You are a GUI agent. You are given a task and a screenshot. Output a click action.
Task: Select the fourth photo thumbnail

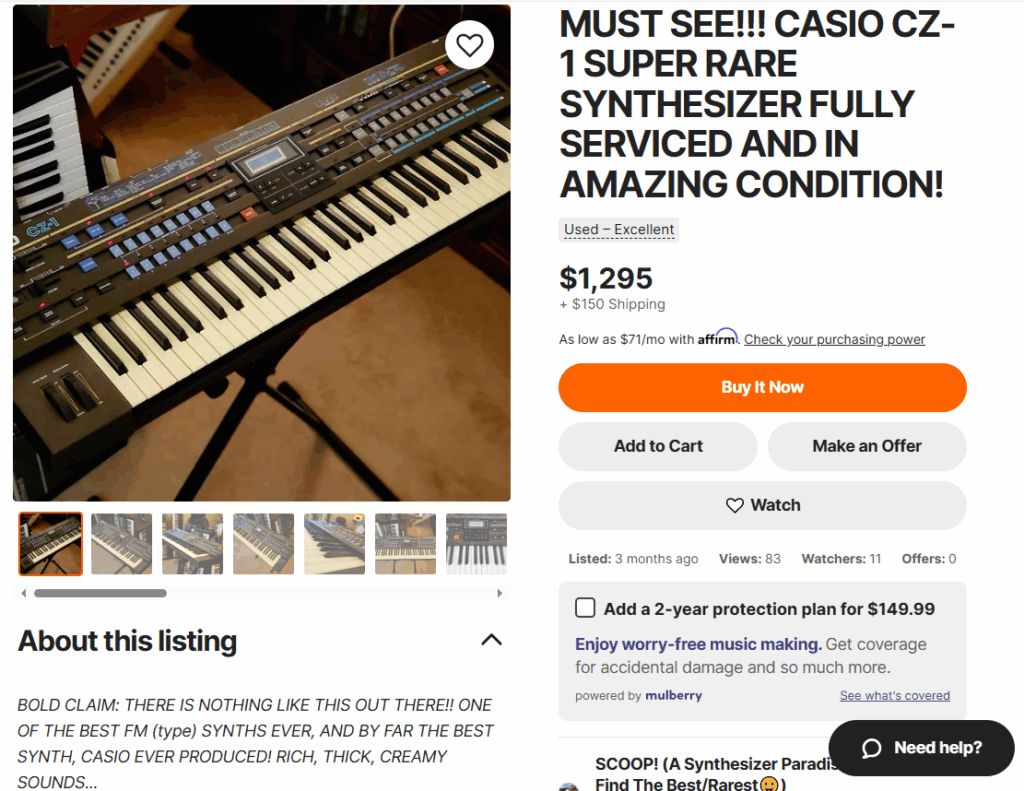[x=264, y=544]
